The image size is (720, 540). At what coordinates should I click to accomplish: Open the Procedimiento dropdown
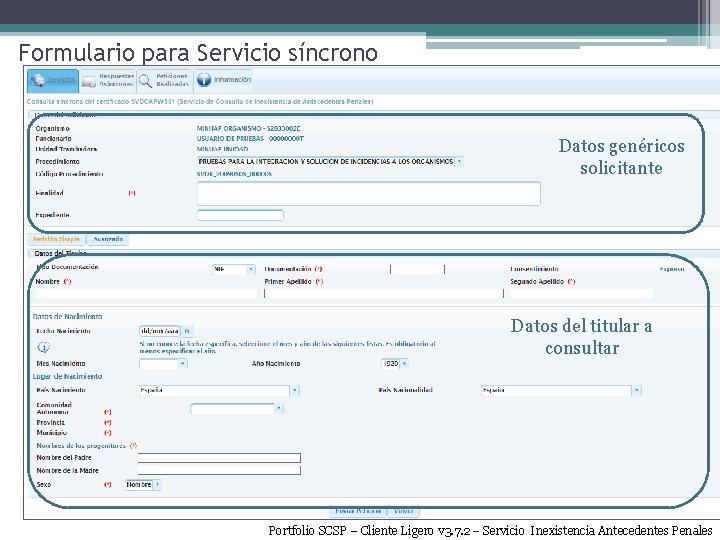pos(330,162)
